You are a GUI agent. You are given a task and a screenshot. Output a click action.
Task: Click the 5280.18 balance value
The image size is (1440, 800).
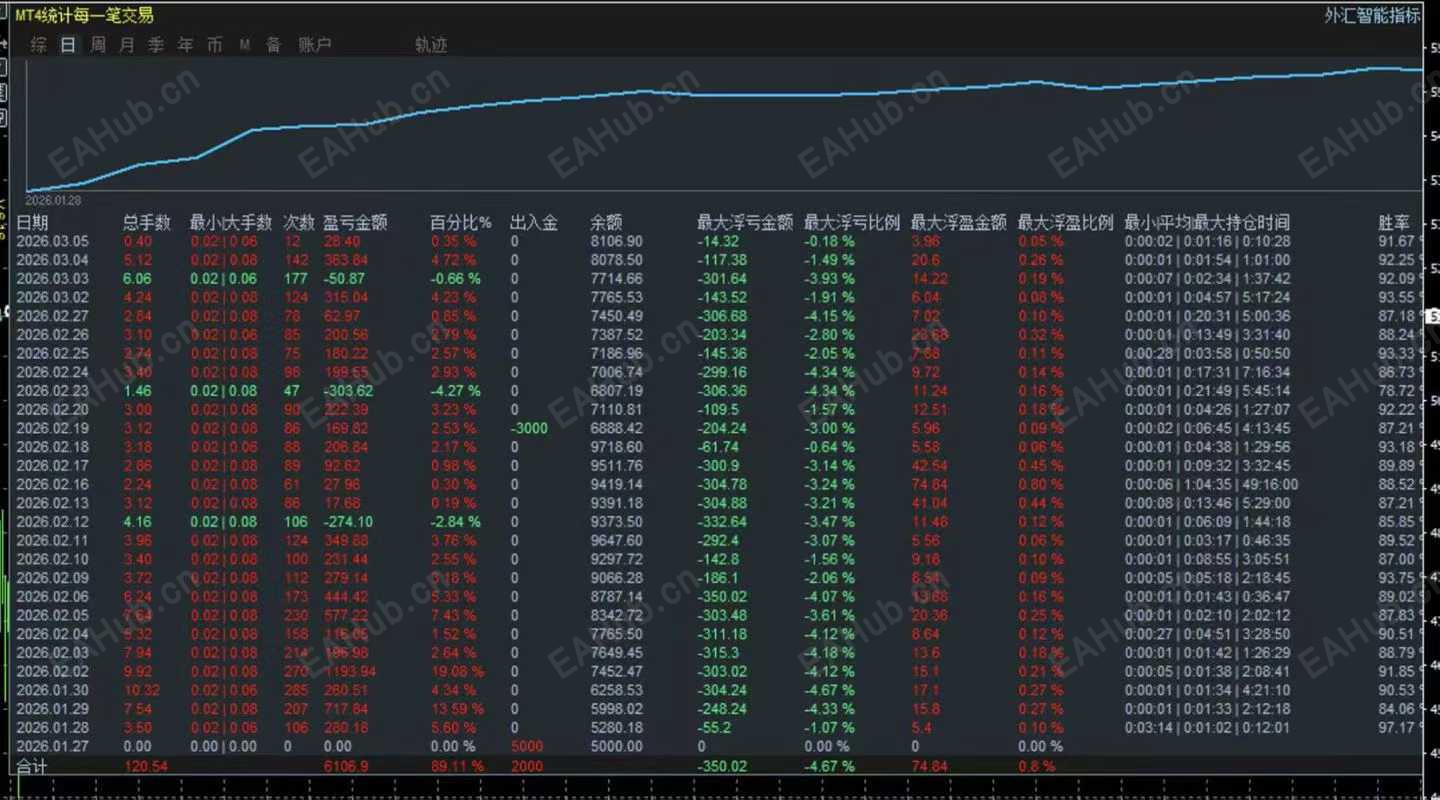click(616, 727)
